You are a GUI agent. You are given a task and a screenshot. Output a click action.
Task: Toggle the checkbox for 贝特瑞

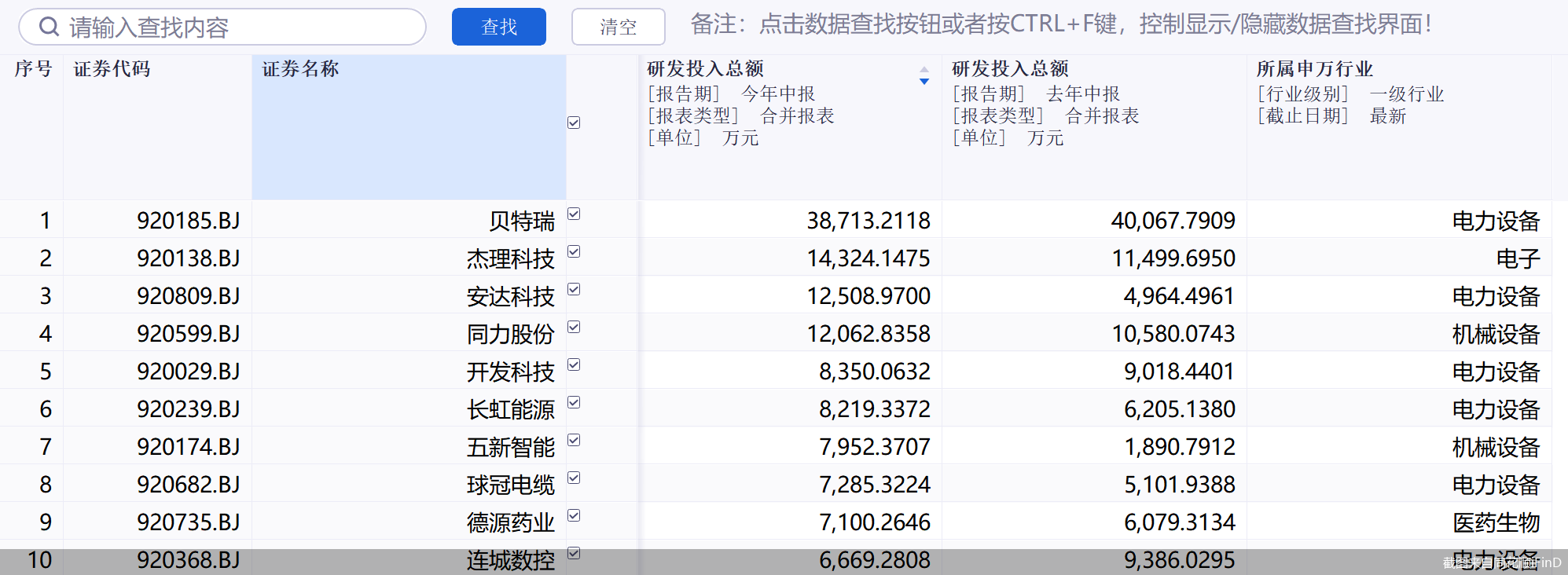[574, 214]
